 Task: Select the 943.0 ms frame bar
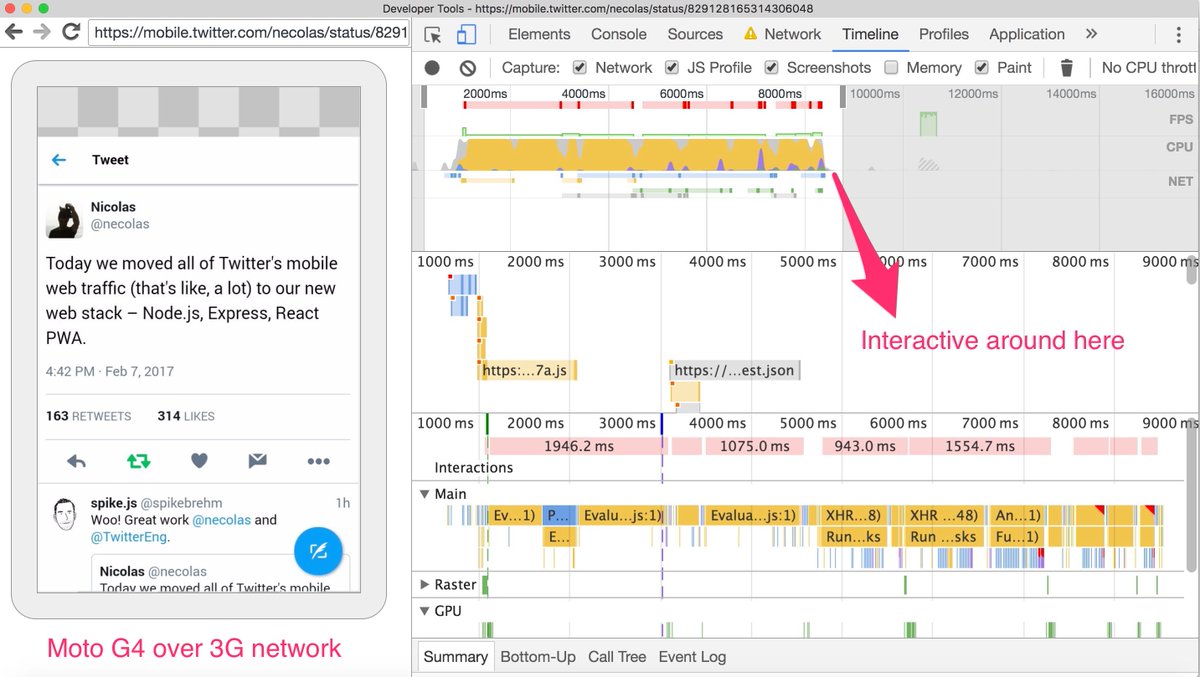click(865, 446)
